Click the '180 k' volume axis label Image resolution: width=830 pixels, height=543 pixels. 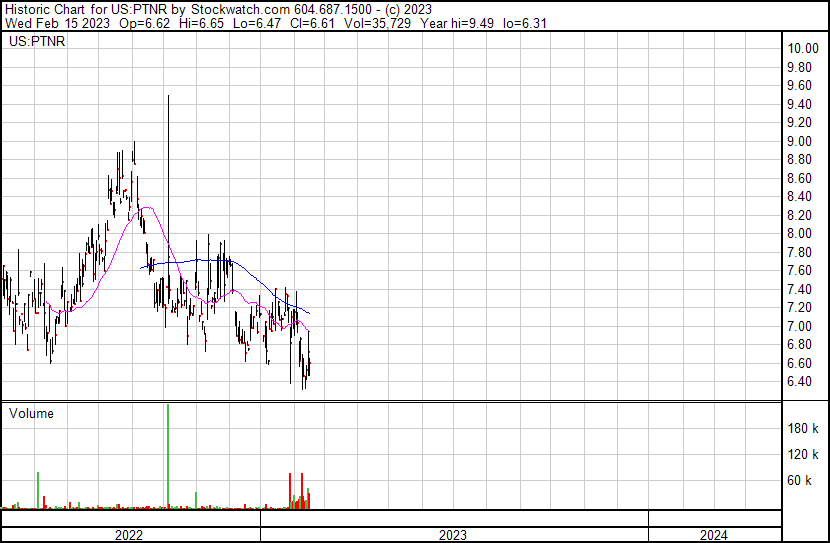(x=803, y=428)
